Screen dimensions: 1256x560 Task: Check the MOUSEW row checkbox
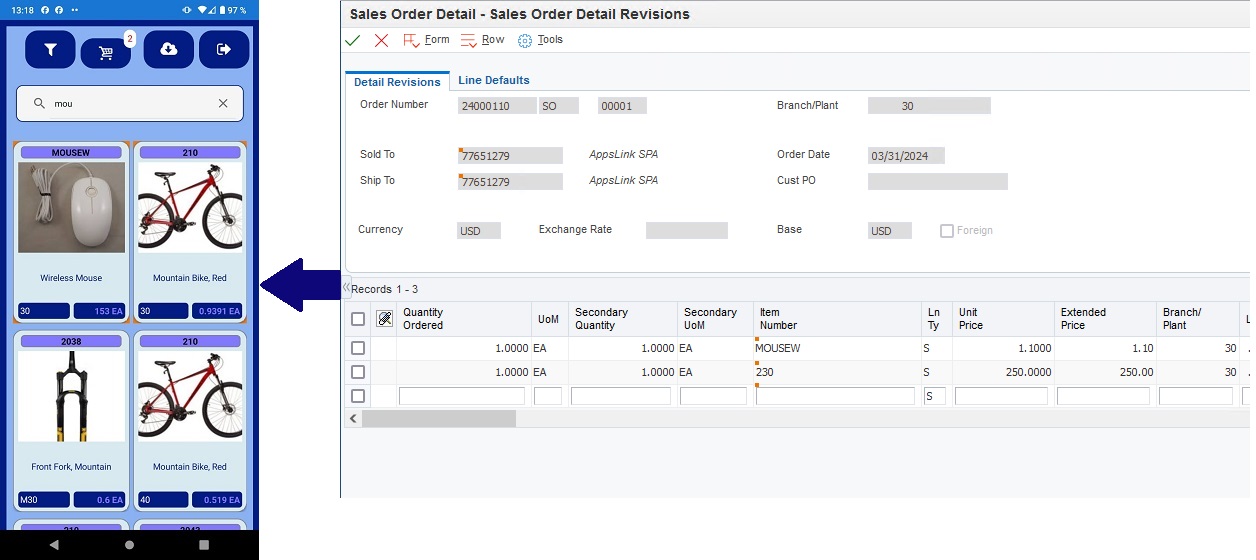(x=358, y=348)
